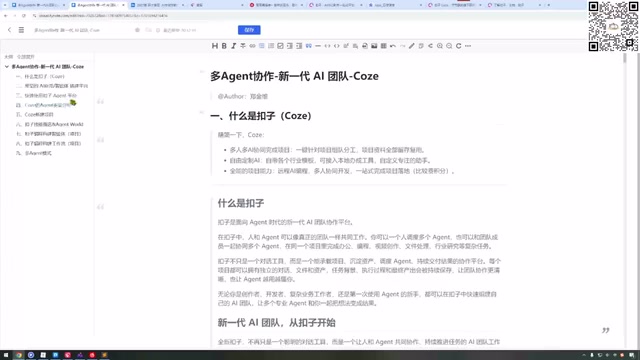
Task: Click the circular refresh icon in editor toolbar
Action: pyautogui.click(x=458, y=46)
